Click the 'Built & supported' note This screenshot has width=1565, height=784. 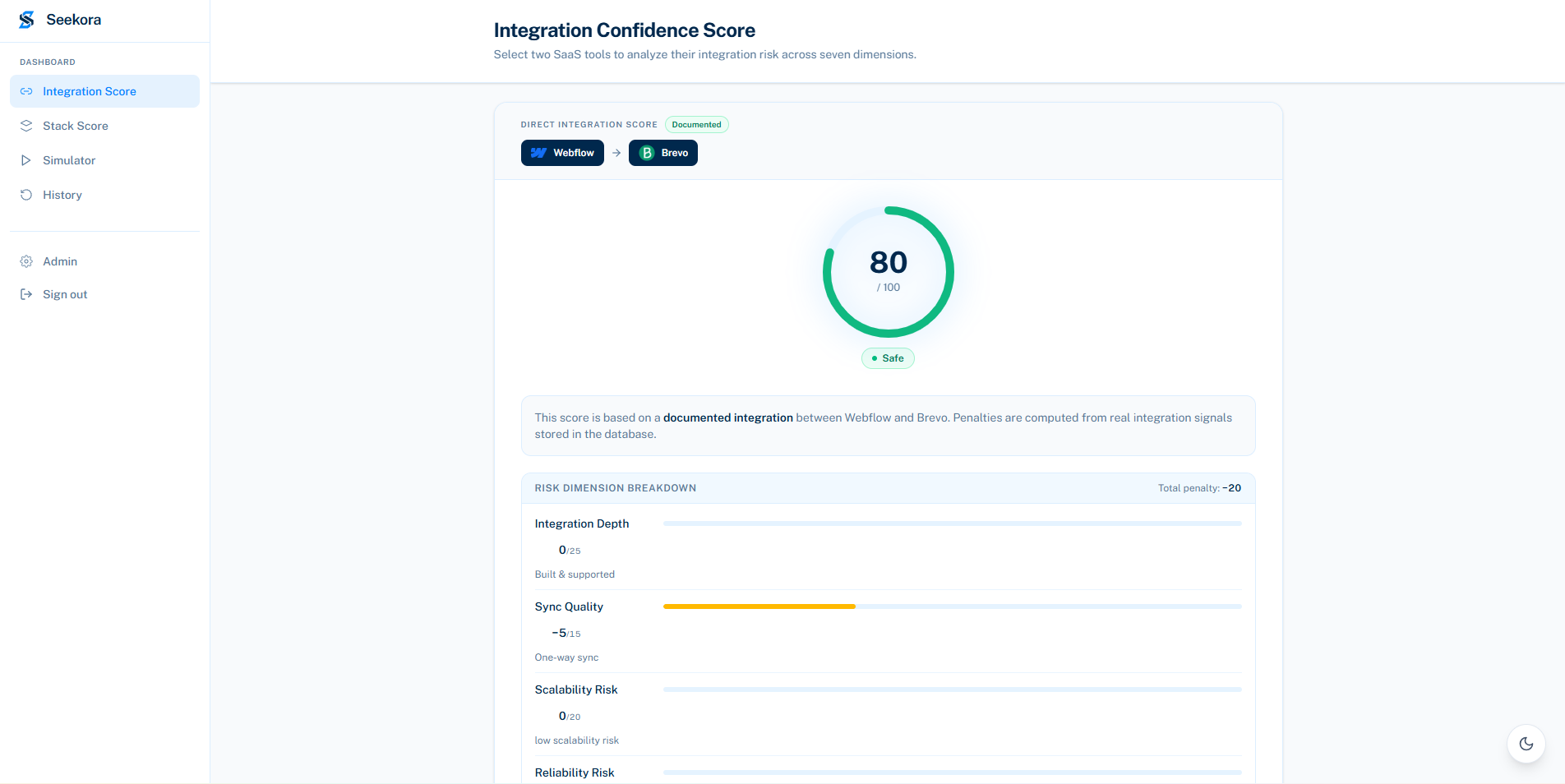(575, 574)
